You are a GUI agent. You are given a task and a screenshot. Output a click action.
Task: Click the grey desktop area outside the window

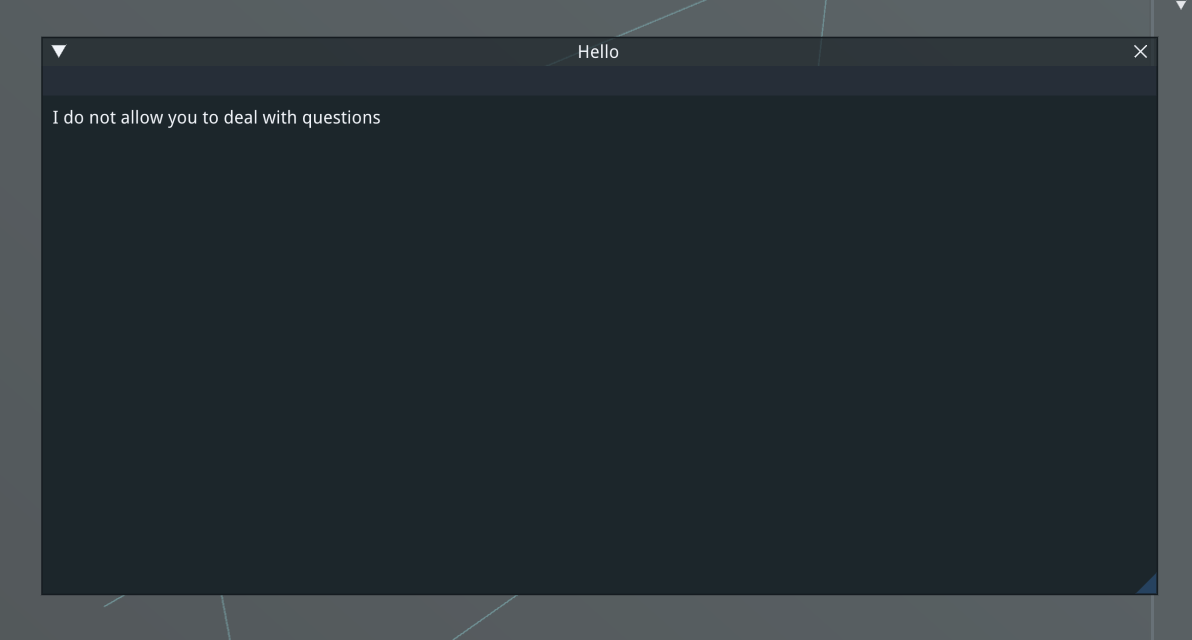(x=600, y=620)
